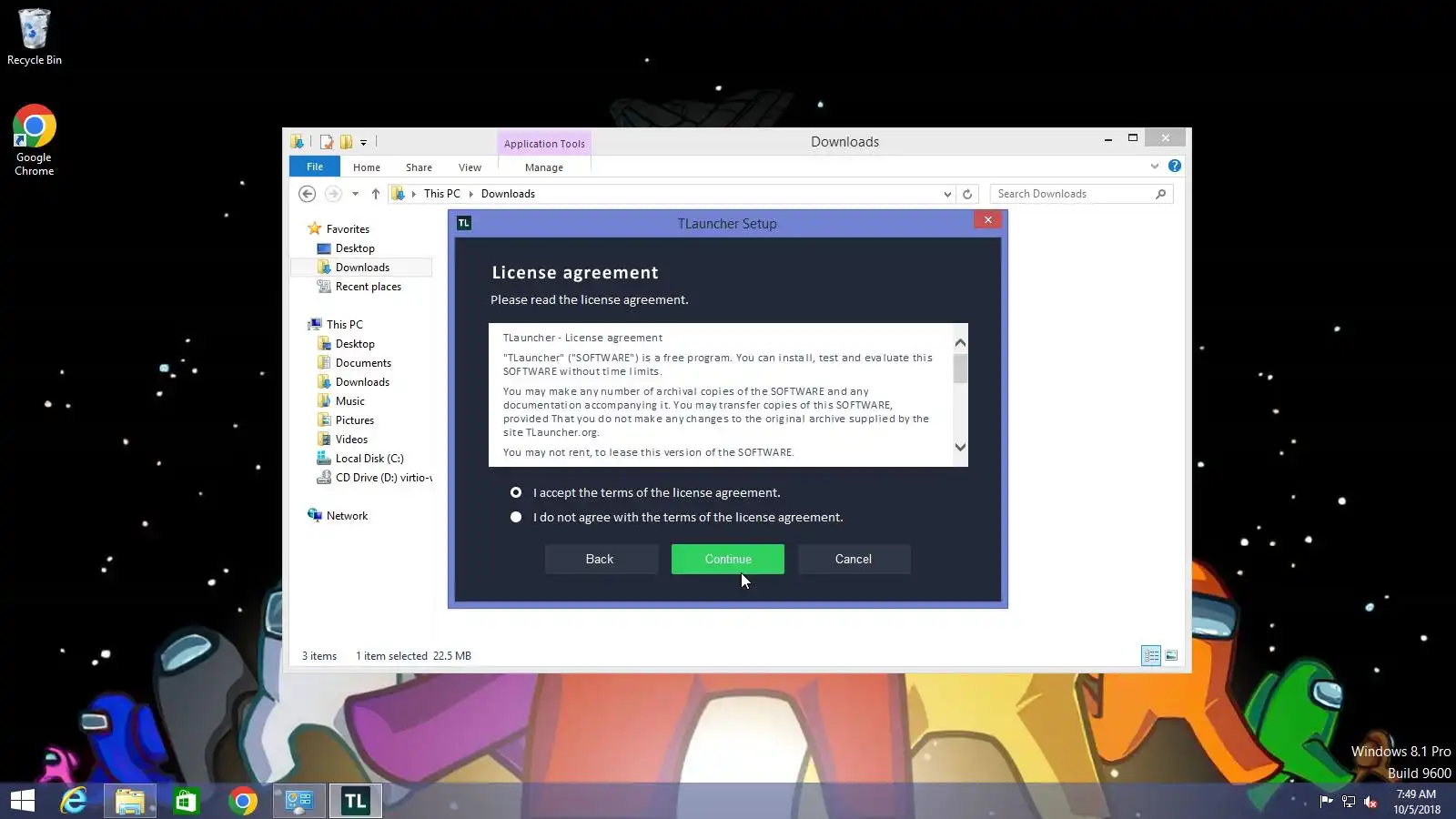Click network tray icon
1456x819 pixels.
pos(1349,802)
